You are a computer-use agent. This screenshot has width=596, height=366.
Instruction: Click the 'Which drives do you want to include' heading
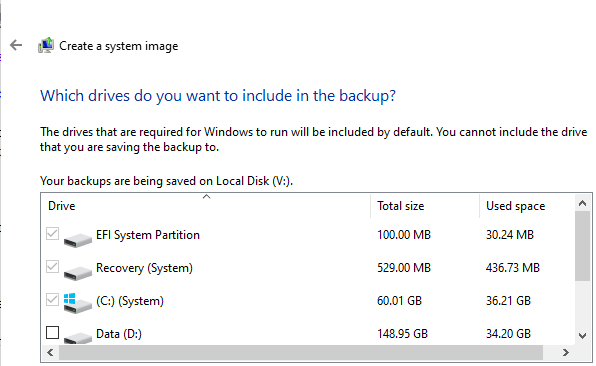(x=218, y=96)
